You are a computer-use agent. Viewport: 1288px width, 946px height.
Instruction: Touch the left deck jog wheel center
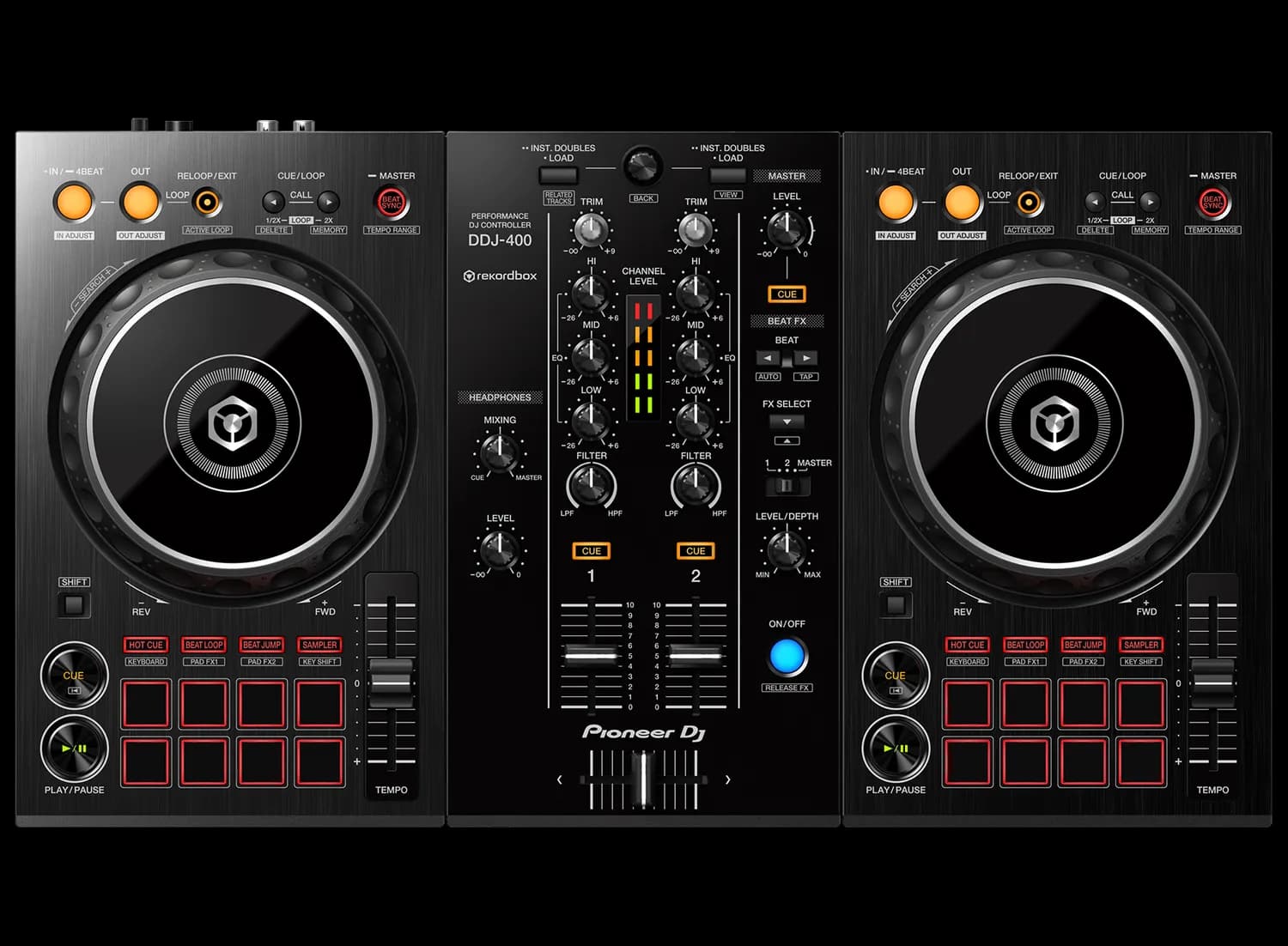233,424
